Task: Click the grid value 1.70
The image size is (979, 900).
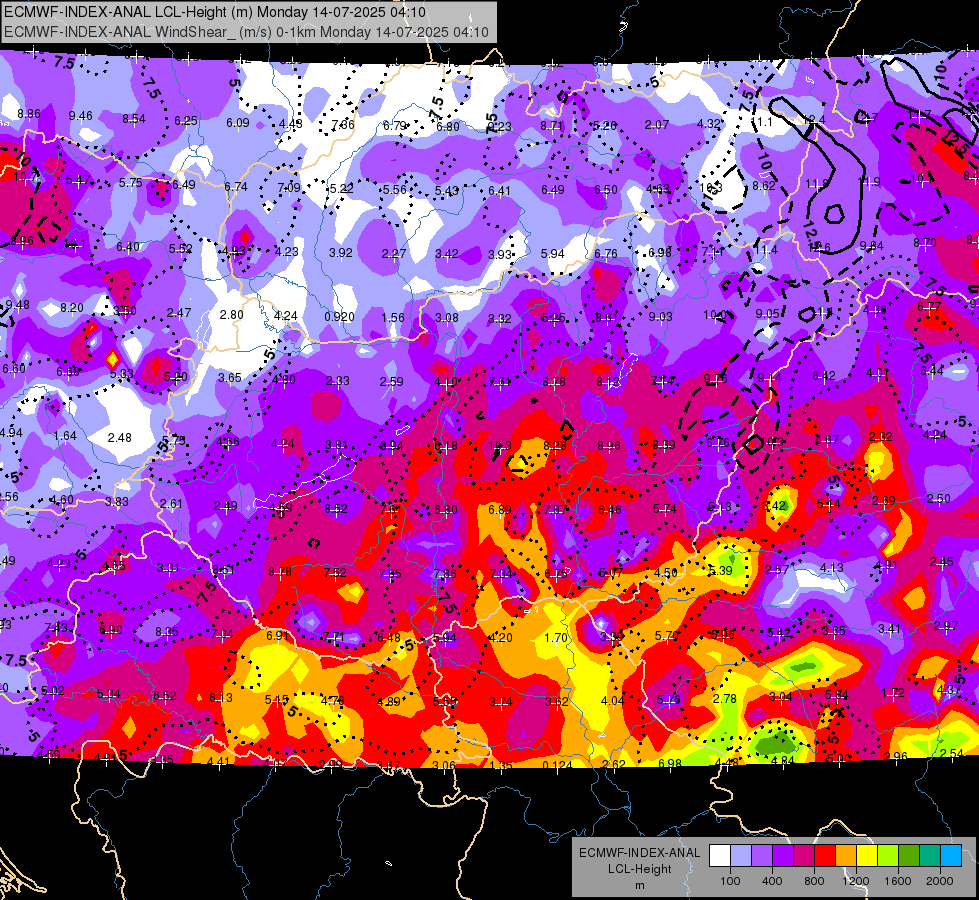Action: click(x=556, y=638)
